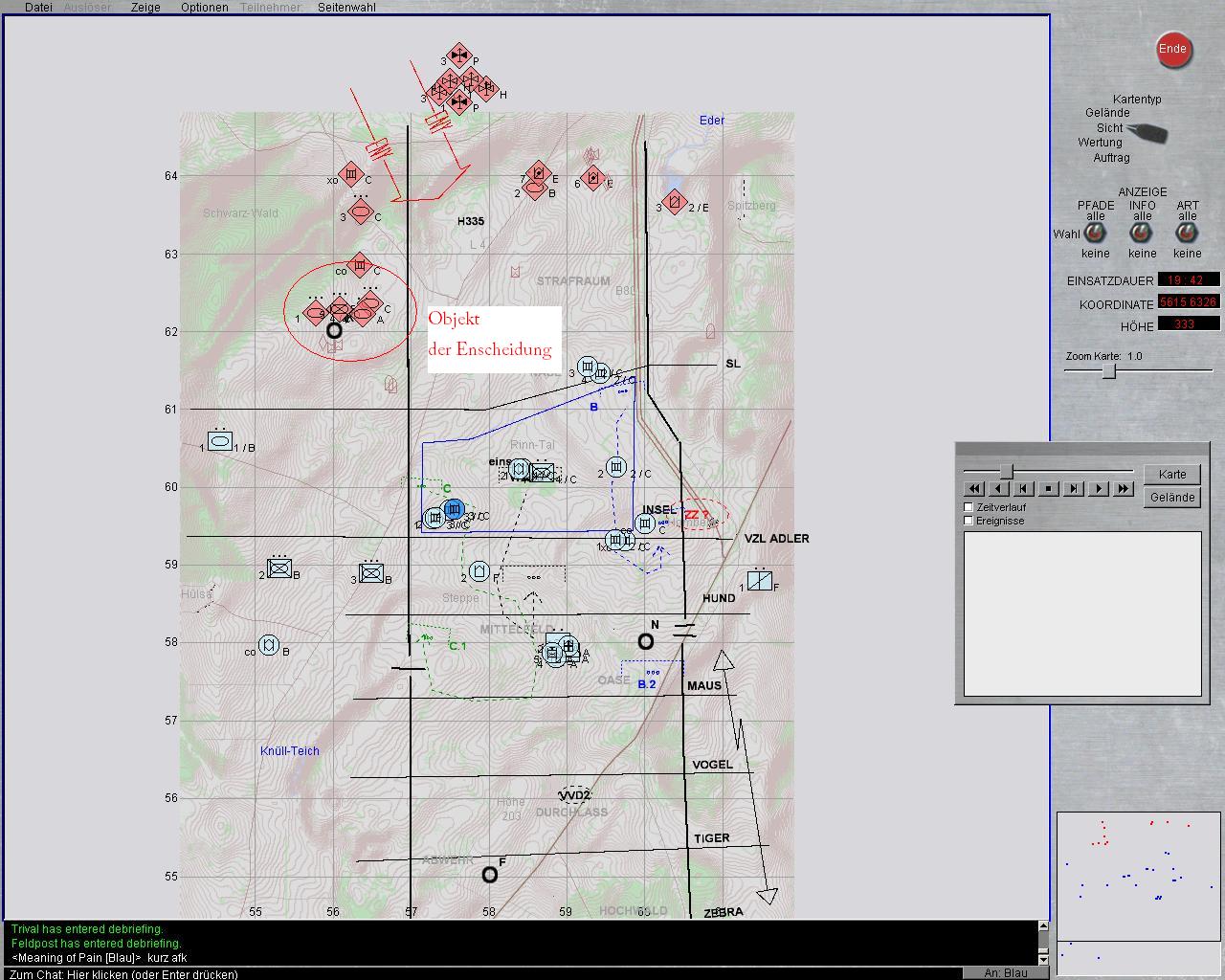
Task: Click the fast rewind playback button
Action: 974,489
